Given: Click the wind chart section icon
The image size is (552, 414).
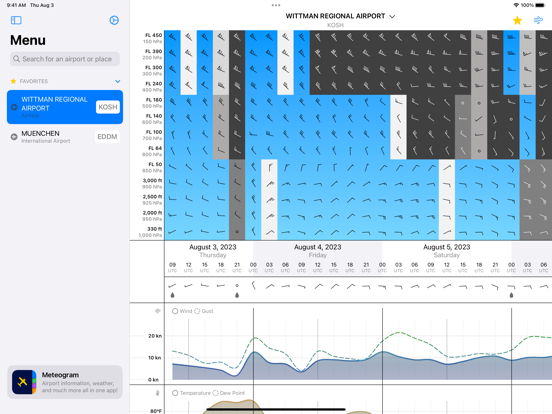Looking at the screenshot, I should tap(158, 311).
